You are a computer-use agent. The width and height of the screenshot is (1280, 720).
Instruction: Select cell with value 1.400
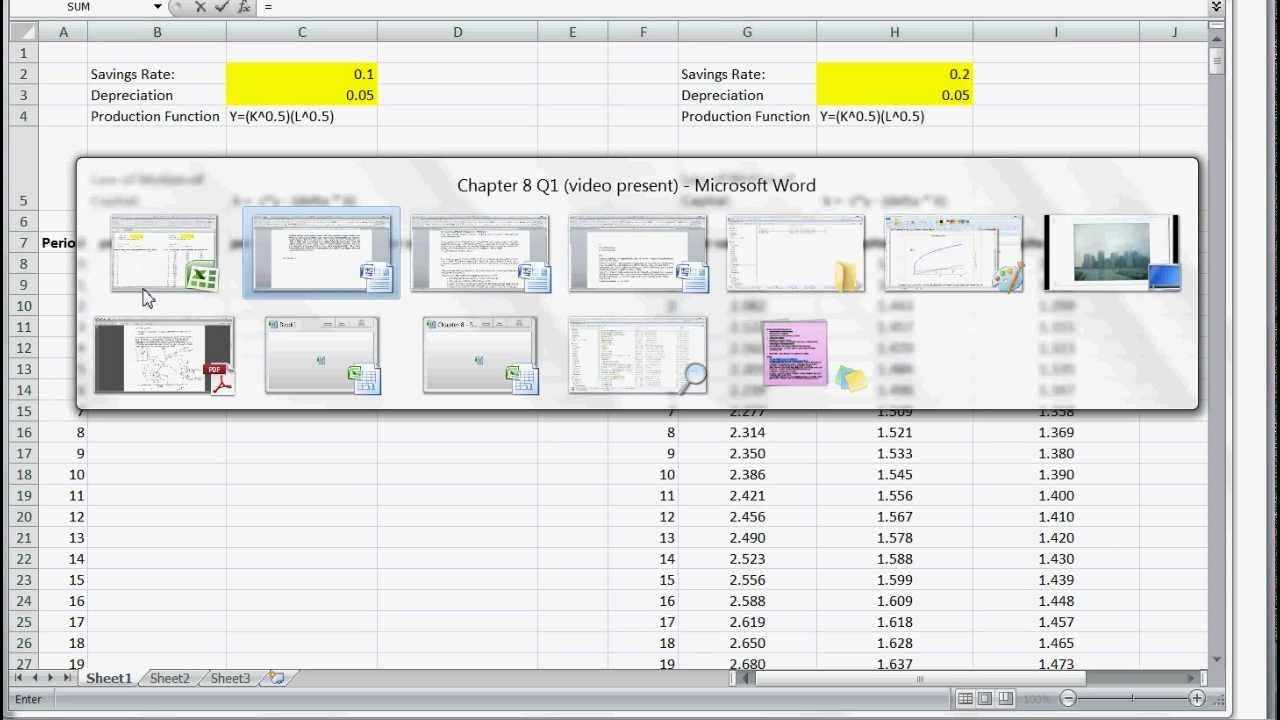tap(1056, 495)
